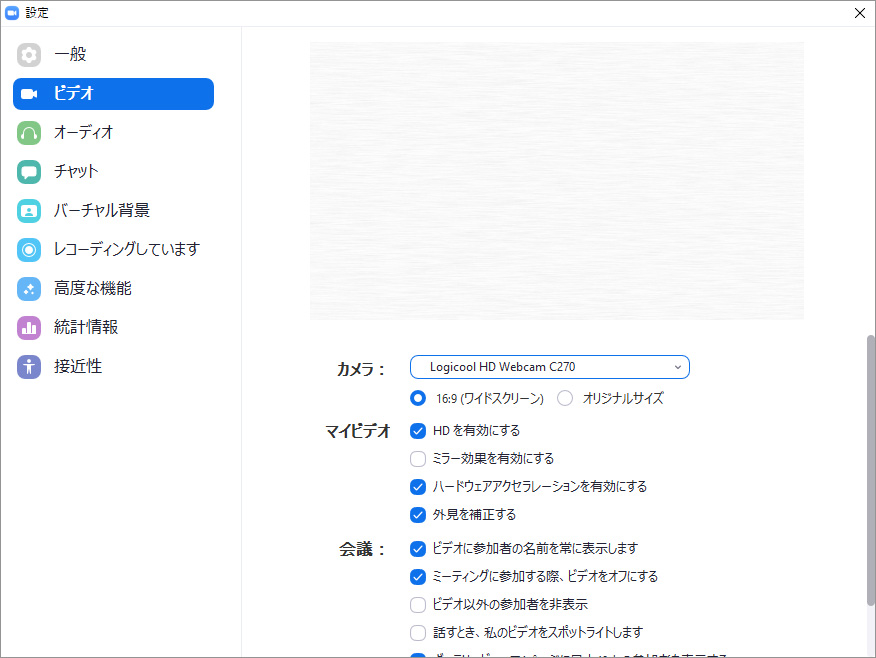876x658 pixels.
Task: Uncheck 外見を補正する option
Action: click(x=418, y=515)
